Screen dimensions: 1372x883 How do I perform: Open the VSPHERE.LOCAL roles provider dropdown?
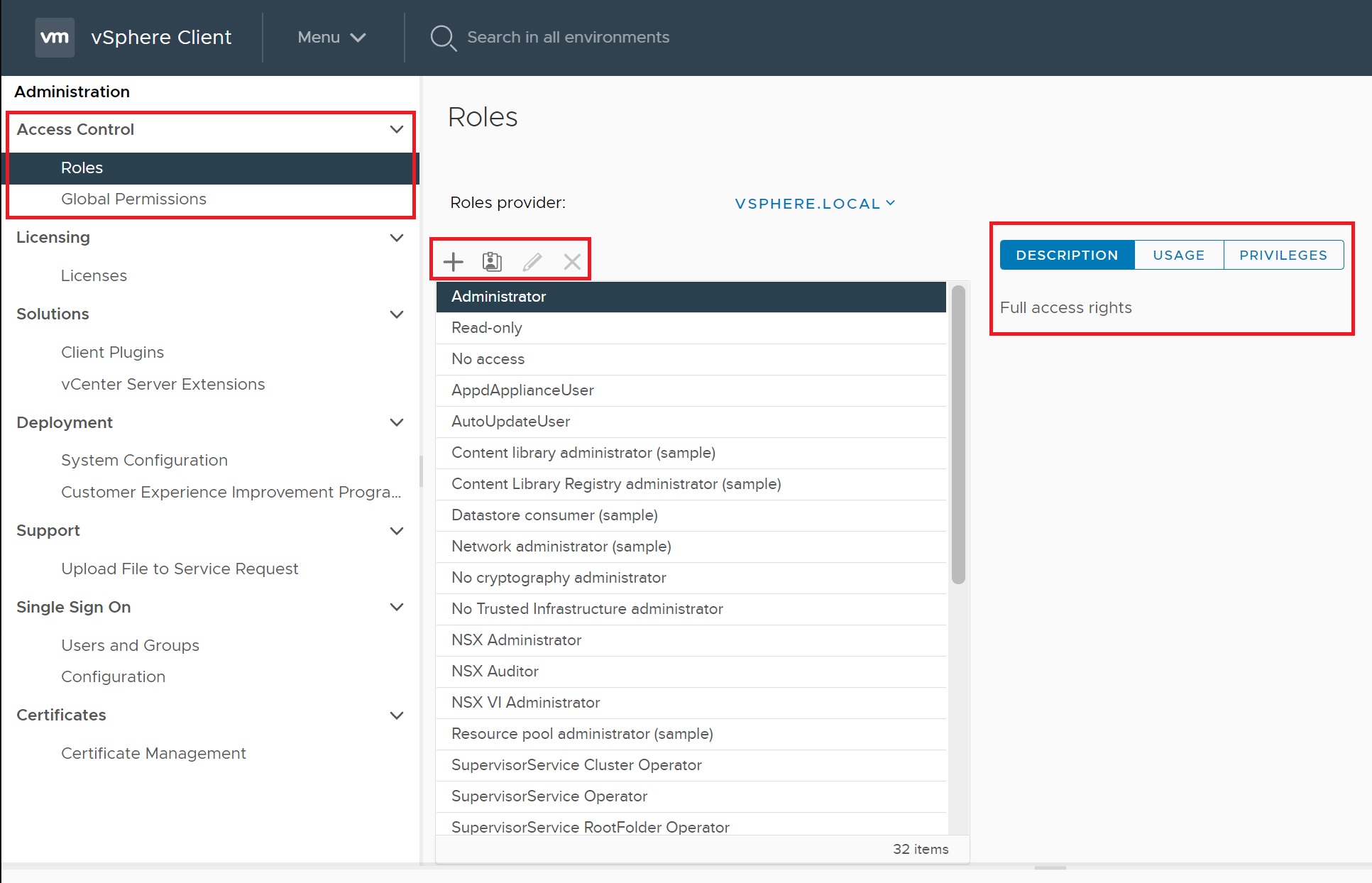(815, 204)
